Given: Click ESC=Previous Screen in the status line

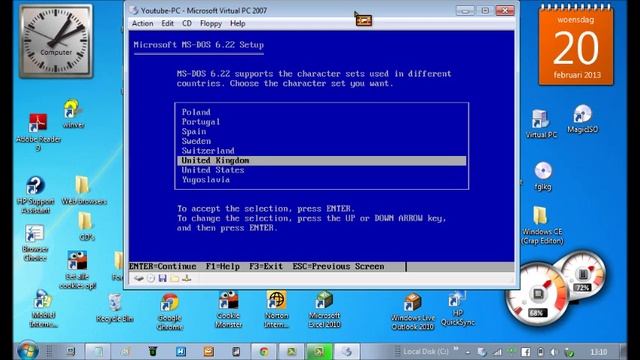Looking at the screenshot, I should point(338,267).
